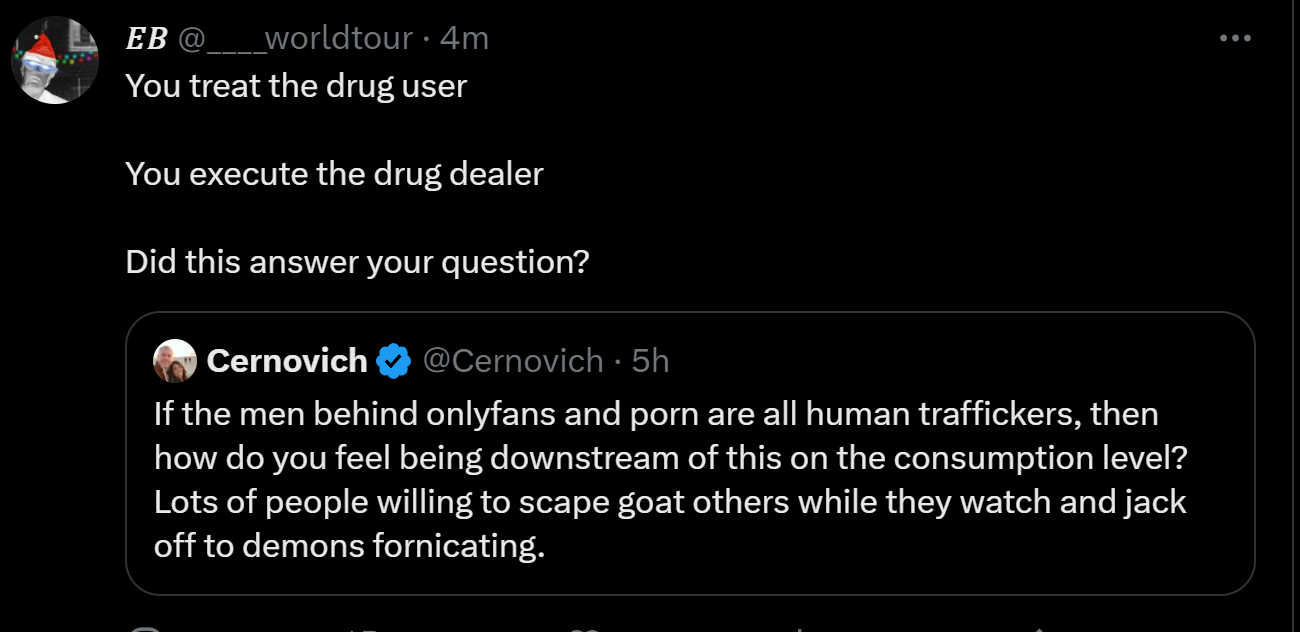The image size is (1300, 632).
Task: Click the Repost icon below the post
Action: point(362,628)
